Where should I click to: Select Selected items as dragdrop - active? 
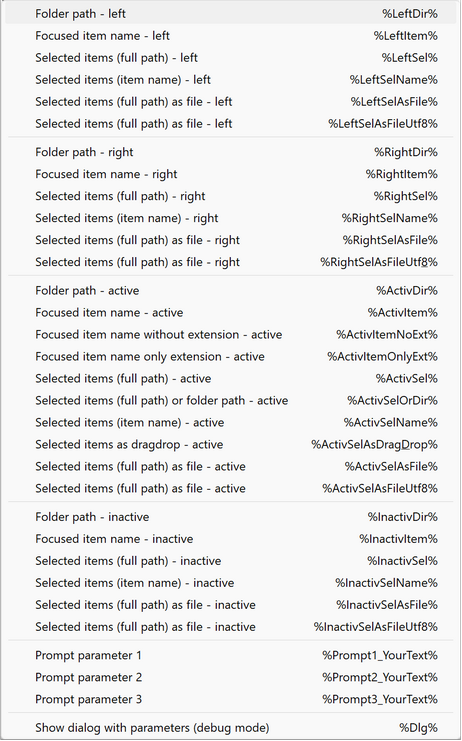tap(231, 445)
